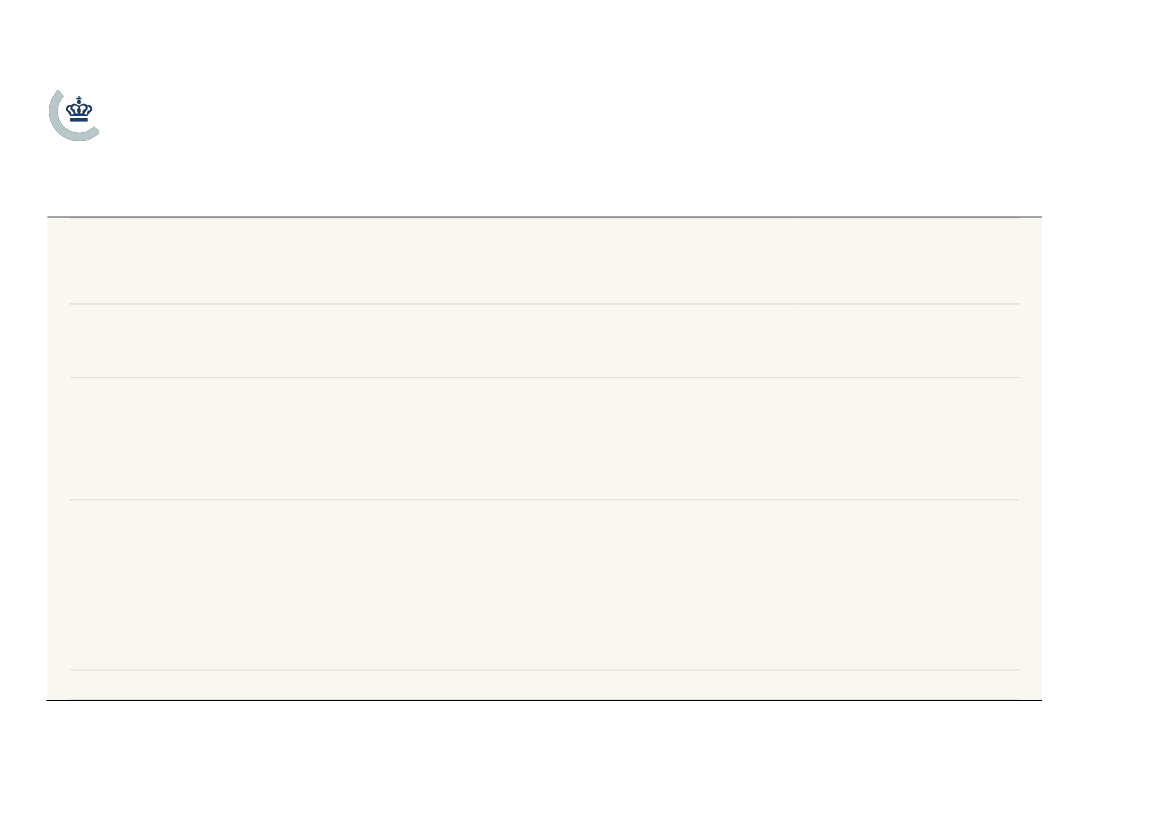1169x827 pixels.
Task: Click the crown logo at top left
Action: [79, 110]
